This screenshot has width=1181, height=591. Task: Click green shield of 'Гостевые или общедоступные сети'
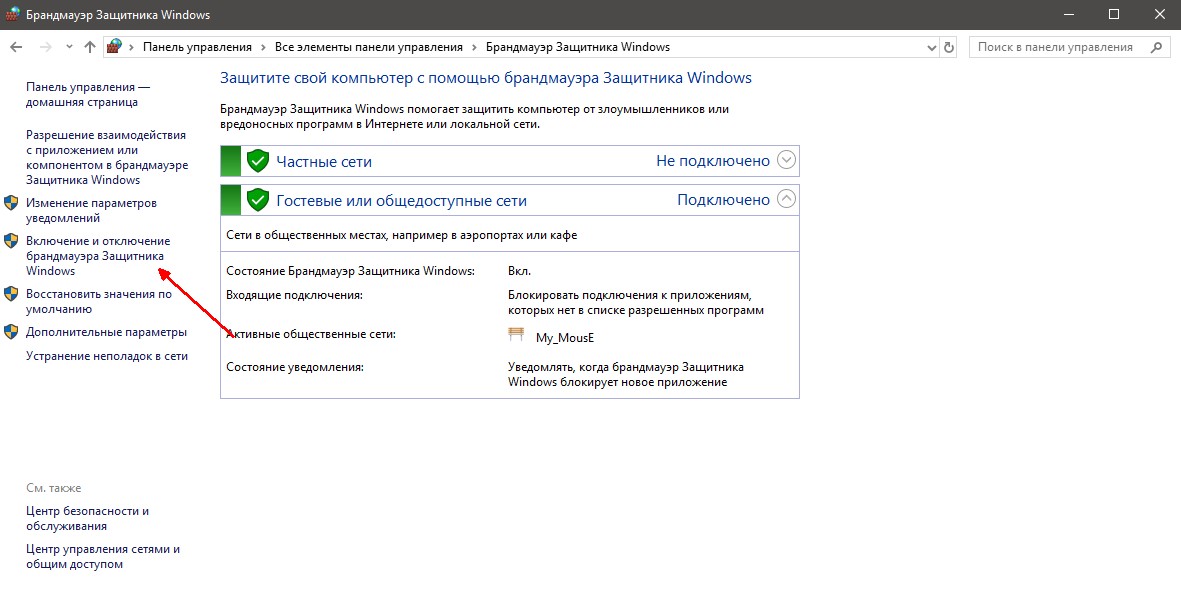tap(258, 200)
